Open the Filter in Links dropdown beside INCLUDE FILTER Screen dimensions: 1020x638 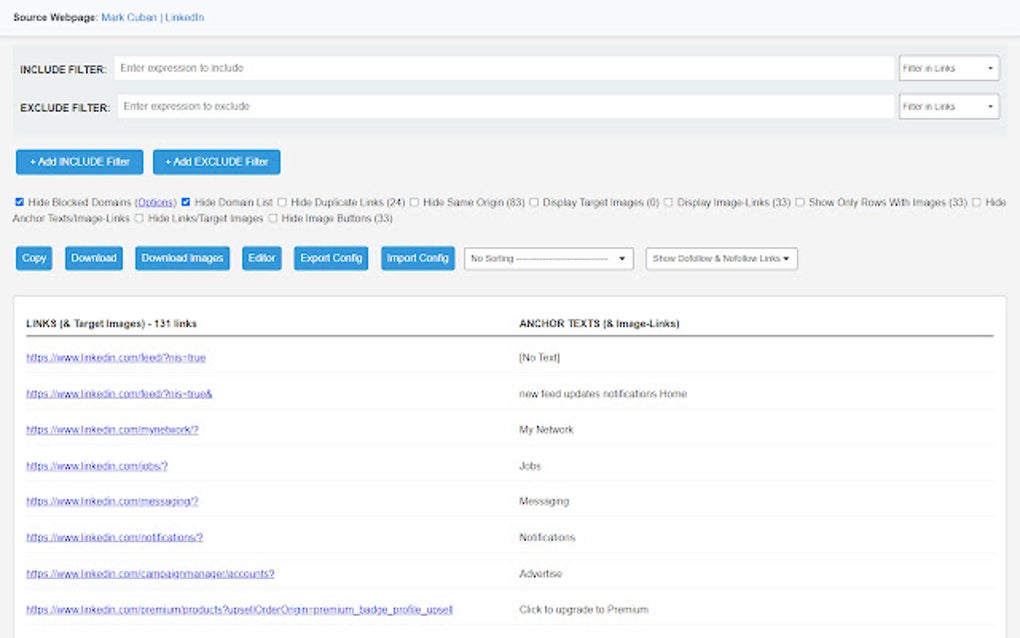948,68
